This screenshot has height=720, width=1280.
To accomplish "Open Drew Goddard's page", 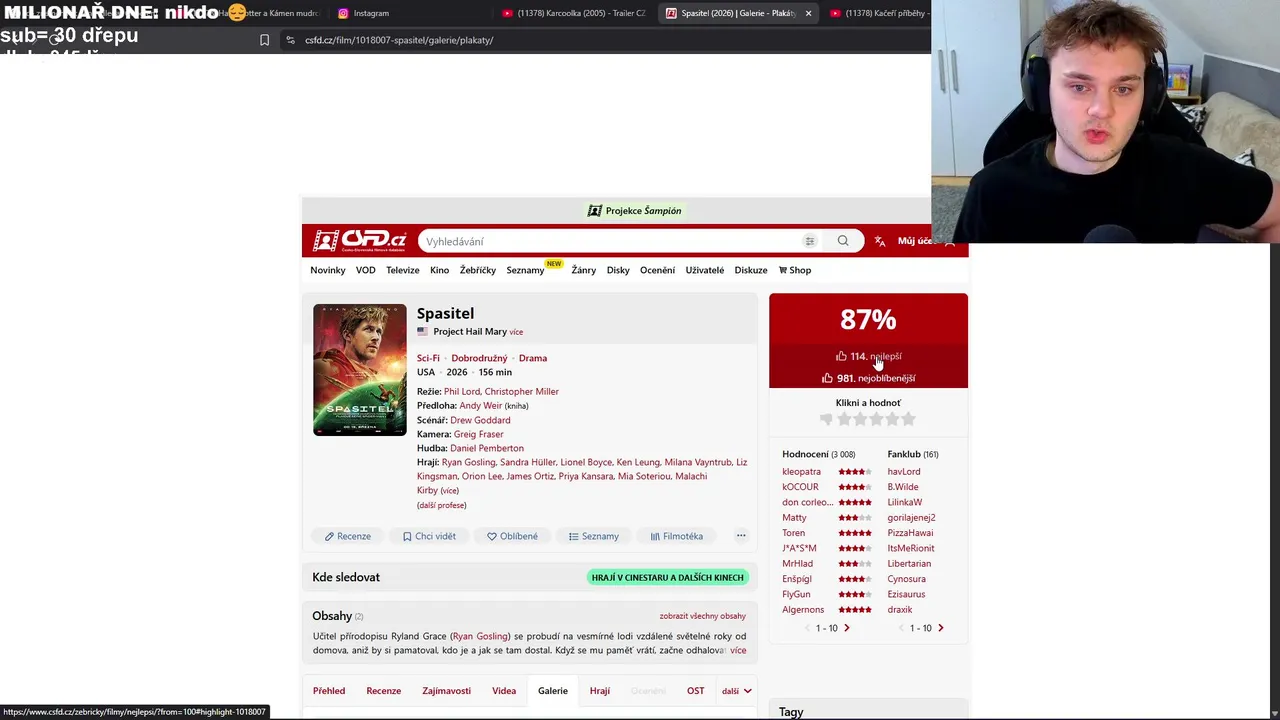I will pyautogui.click(x=480, y=420).
